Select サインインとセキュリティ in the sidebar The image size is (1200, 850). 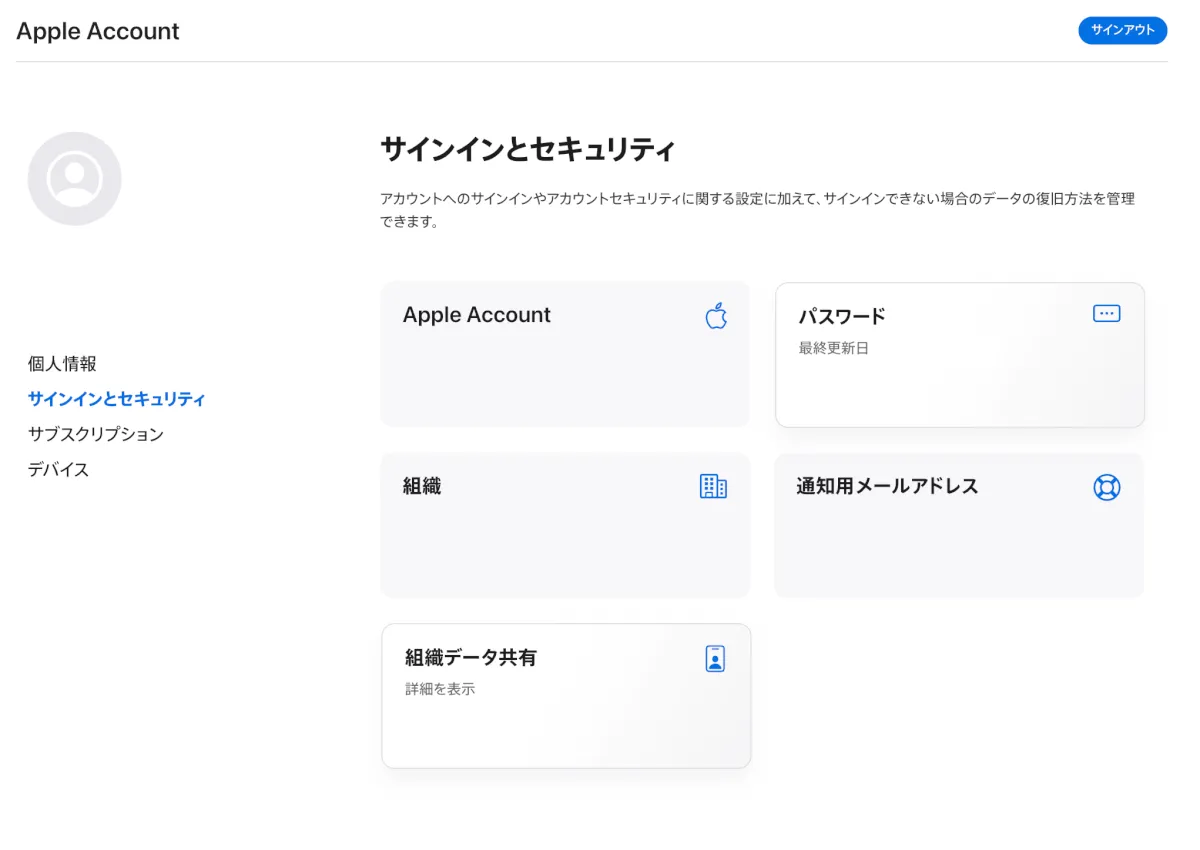(117, 399)
